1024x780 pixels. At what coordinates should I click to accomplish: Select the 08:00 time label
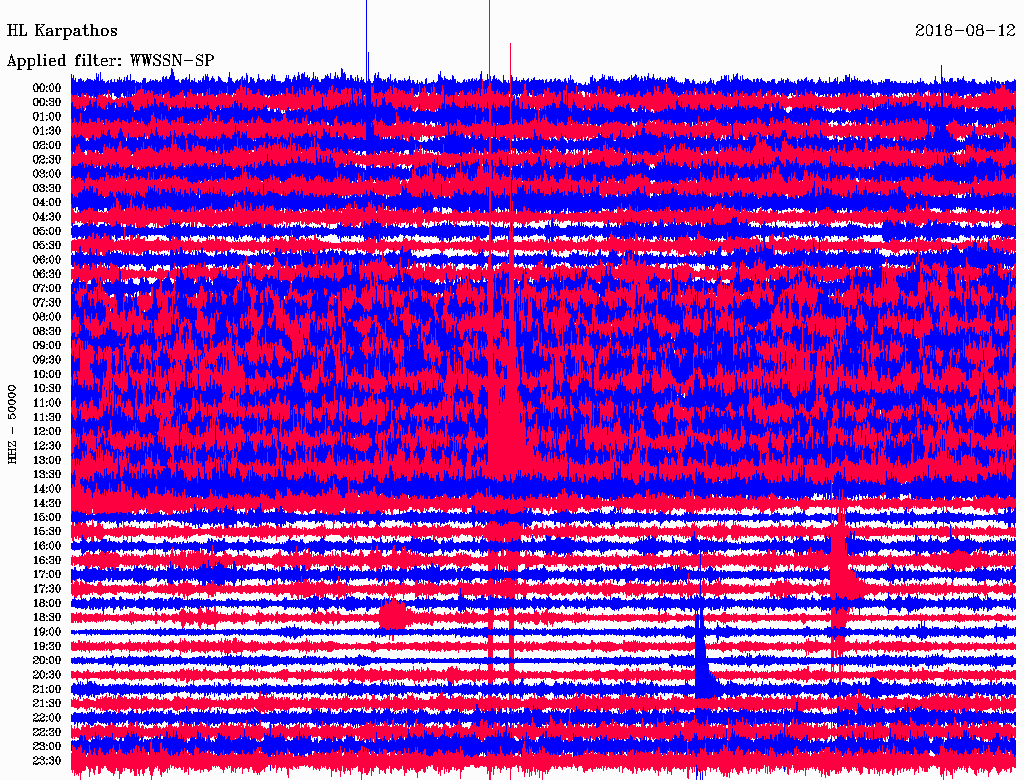pos(47,317)
